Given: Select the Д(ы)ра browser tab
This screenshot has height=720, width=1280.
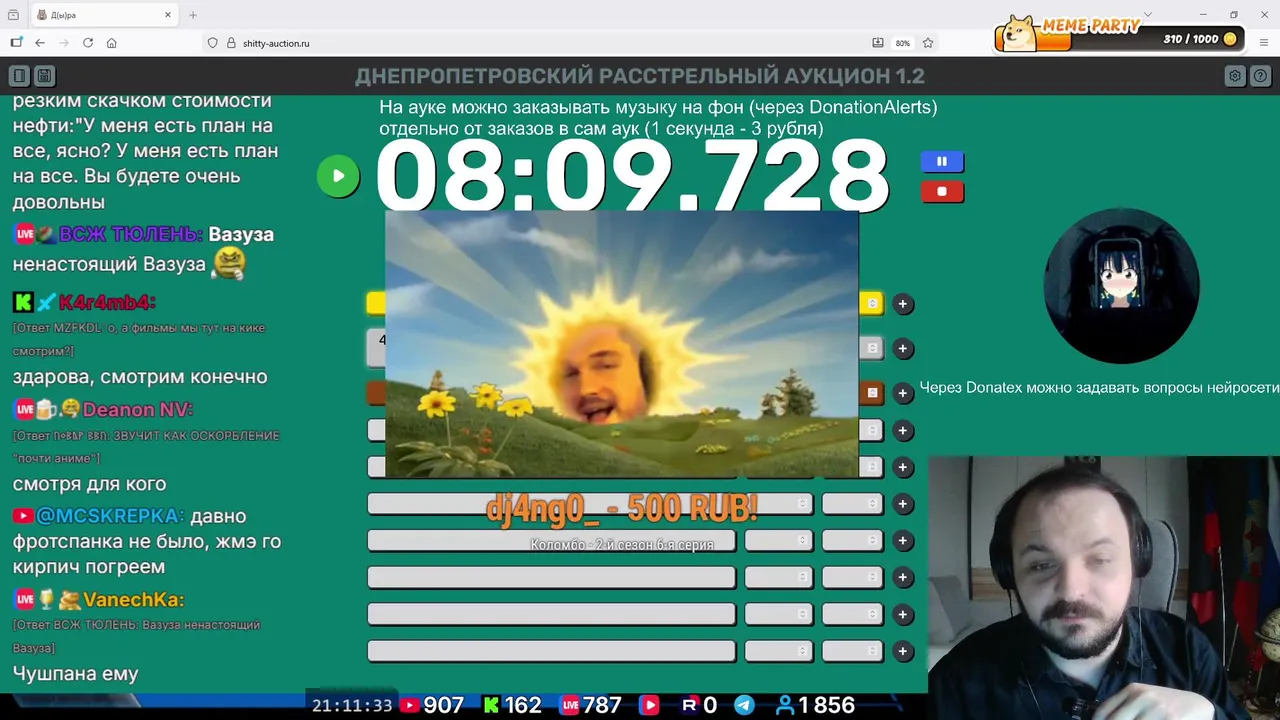Looking at the screenshot, I should pyautogui.click(x=105, y=15).
